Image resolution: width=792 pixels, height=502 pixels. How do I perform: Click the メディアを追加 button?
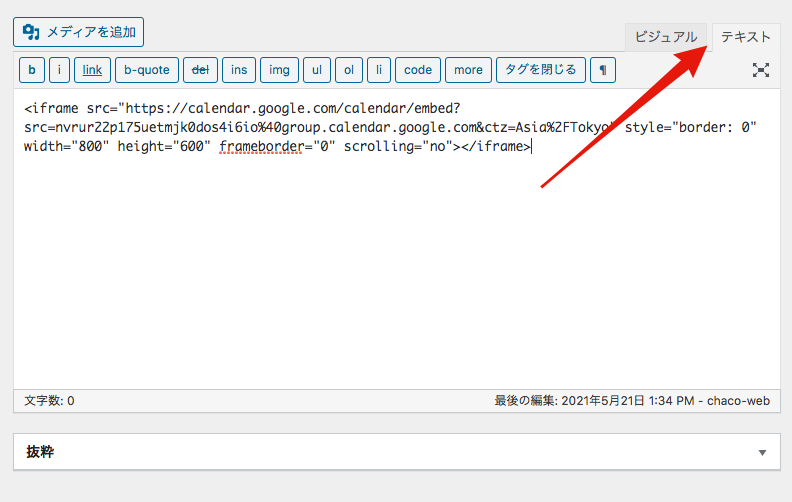coord(78,32)
